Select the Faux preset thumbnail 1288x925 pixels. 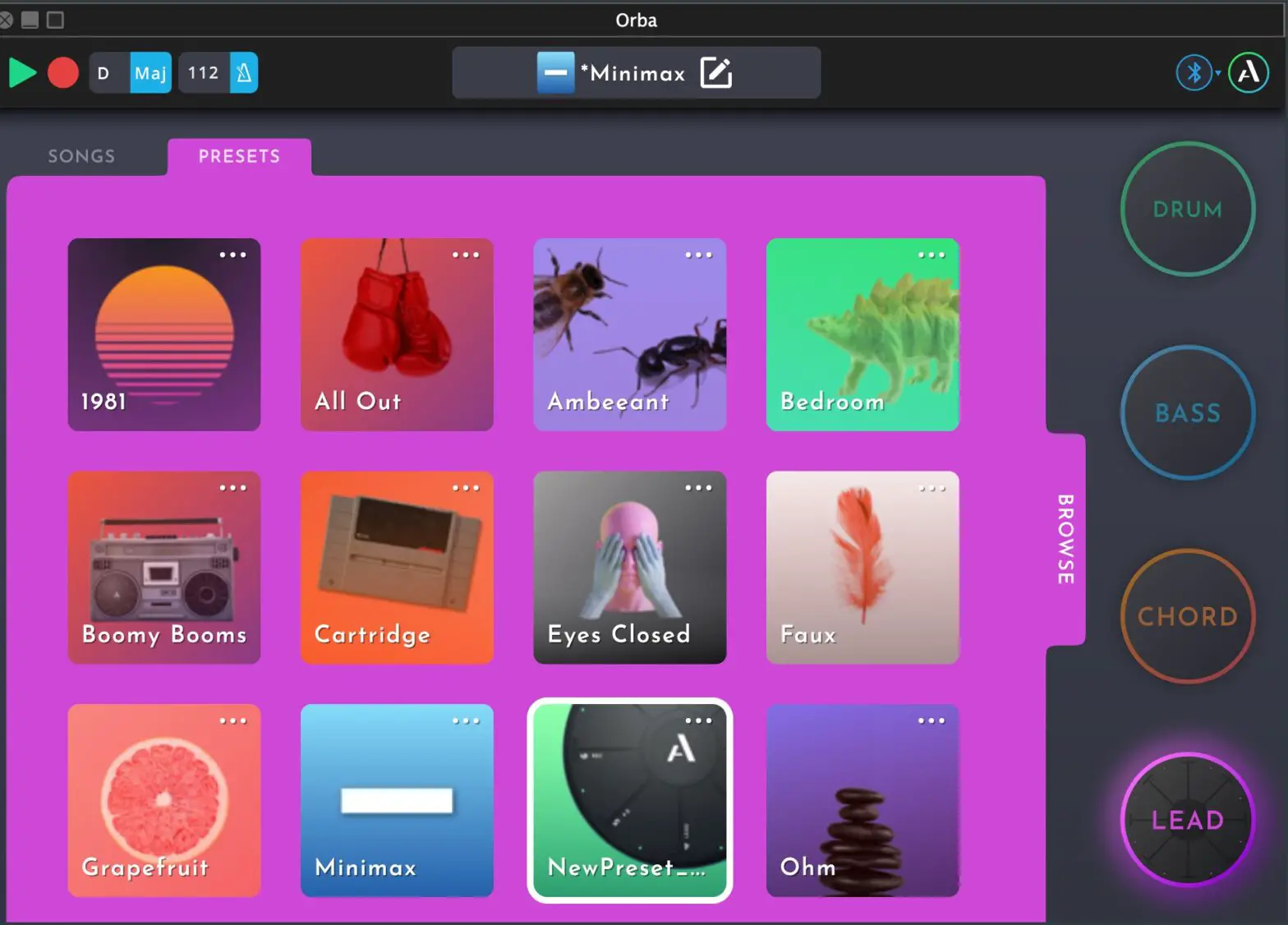[862, 568]
